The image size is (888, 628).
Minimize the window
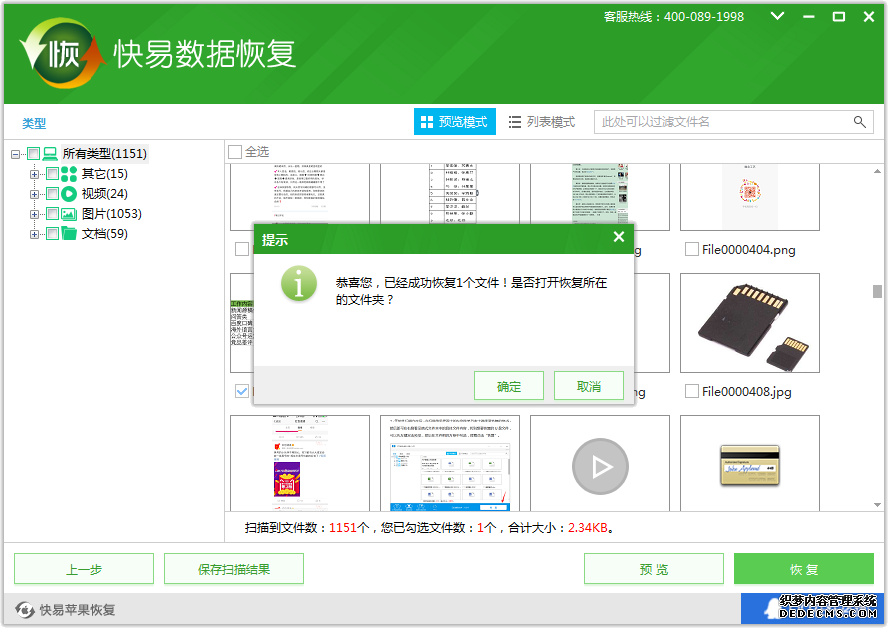pos(809,17)
